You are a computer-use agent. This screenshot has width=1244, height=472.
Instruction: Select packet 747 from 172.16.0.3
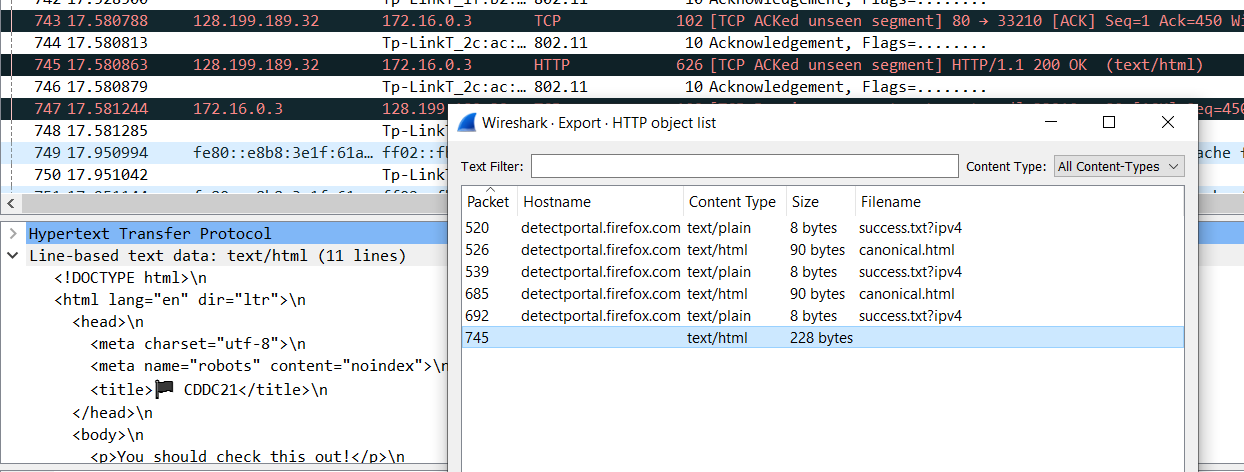pyautogui.click(x=225, y=108)
